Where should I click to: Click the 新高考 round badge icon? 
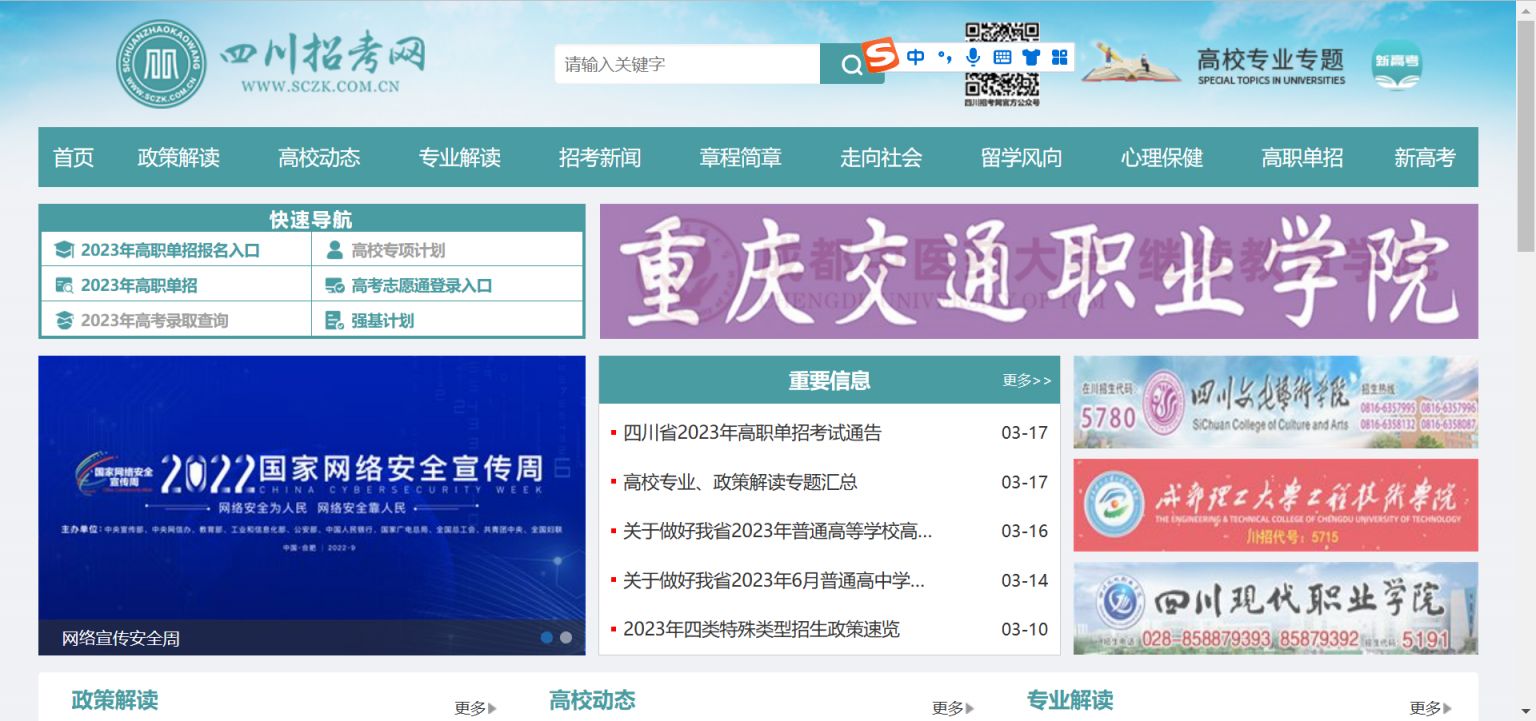click(x=1396, y=64)
